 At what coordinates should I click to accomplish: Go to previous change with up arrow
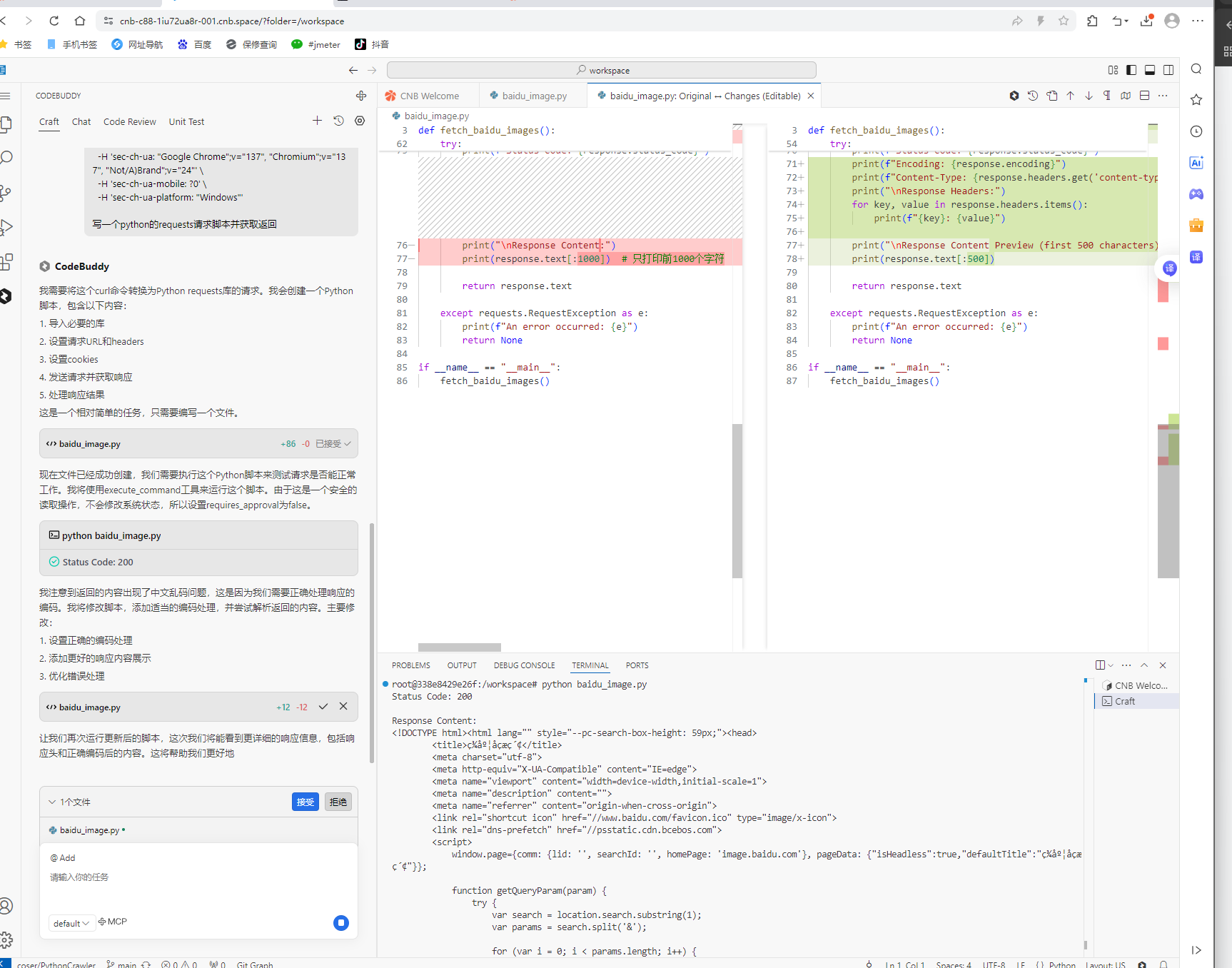[1071, 96]
